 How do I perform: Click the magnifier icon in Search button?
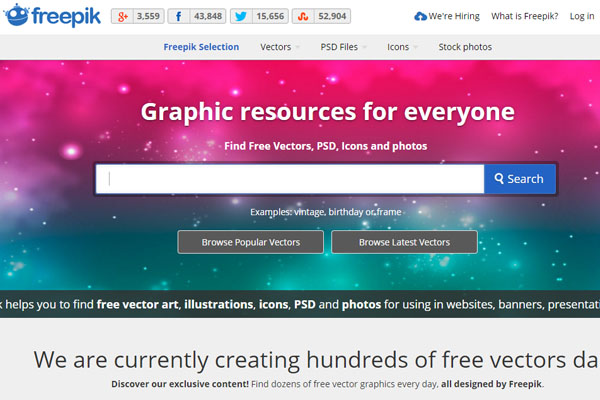click(499, 178)
